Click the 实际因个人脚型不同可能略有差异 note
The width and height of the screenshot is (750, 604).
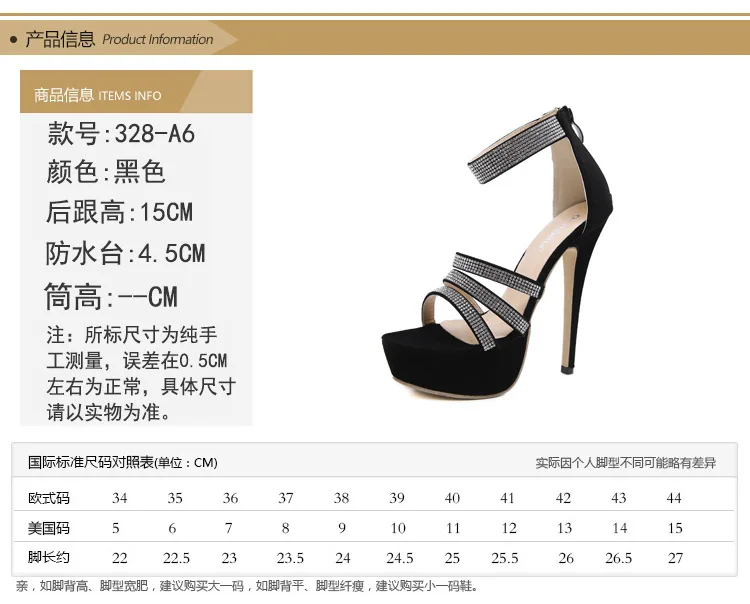point(626,462)
